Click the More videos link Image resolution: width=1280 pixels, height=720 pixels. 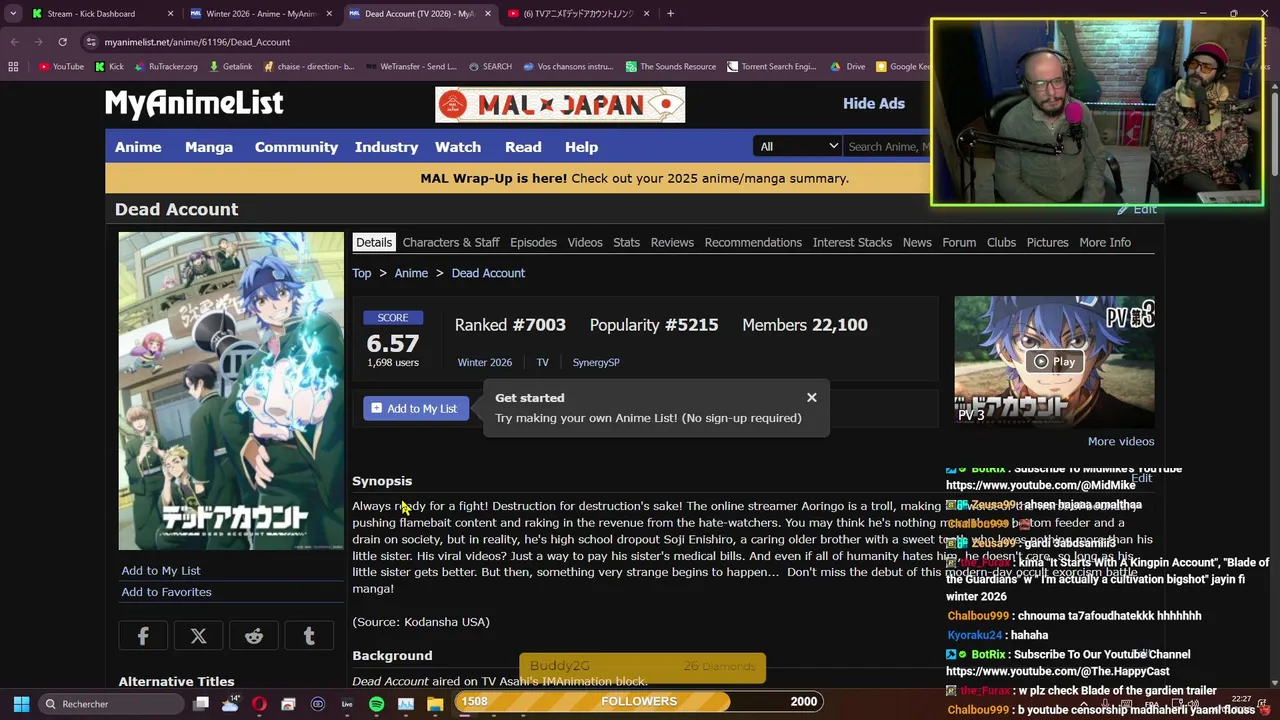tap(1121, 441)
